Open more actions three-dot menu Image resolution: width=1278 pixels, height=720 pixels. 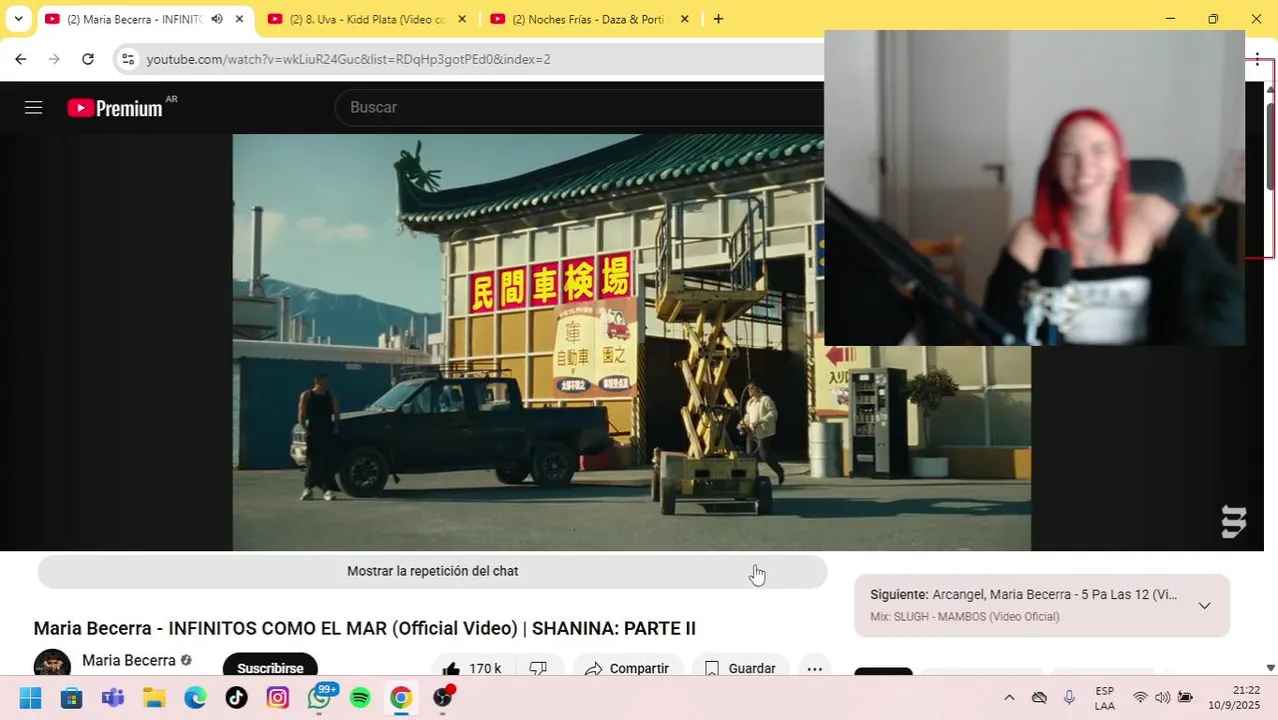(x=815, y=668)
